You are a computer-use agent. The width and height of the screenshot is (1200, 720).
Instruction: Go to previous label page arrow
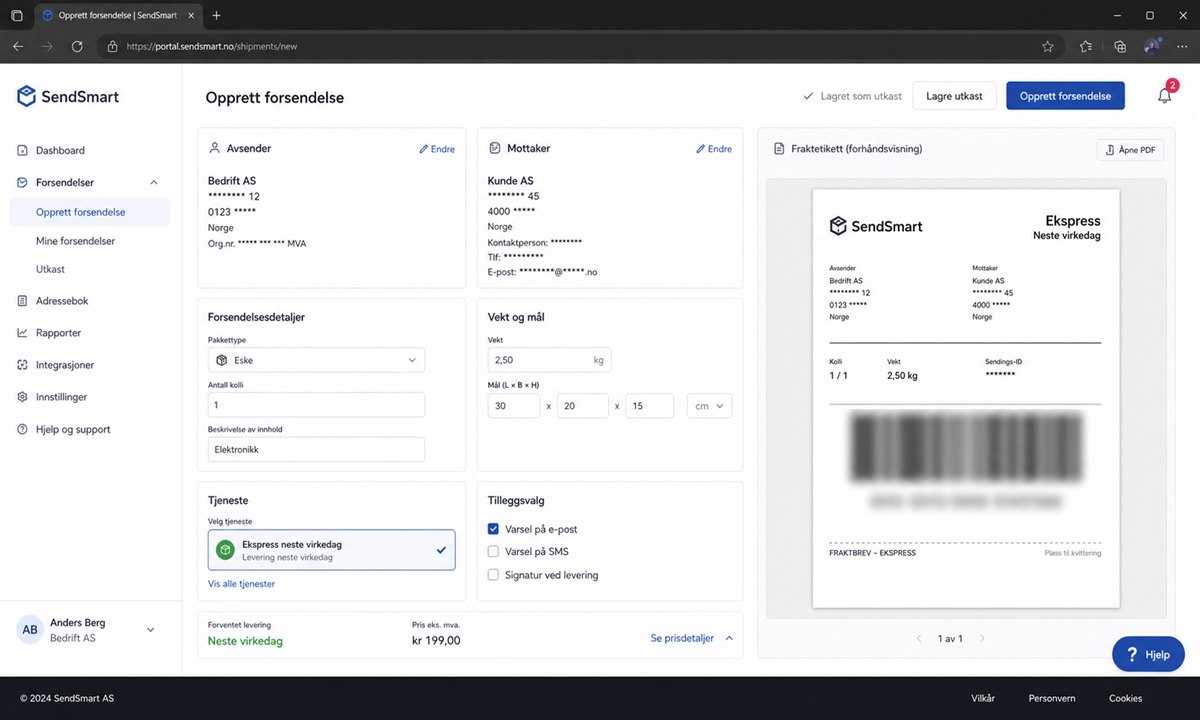(x=919, y=638)
